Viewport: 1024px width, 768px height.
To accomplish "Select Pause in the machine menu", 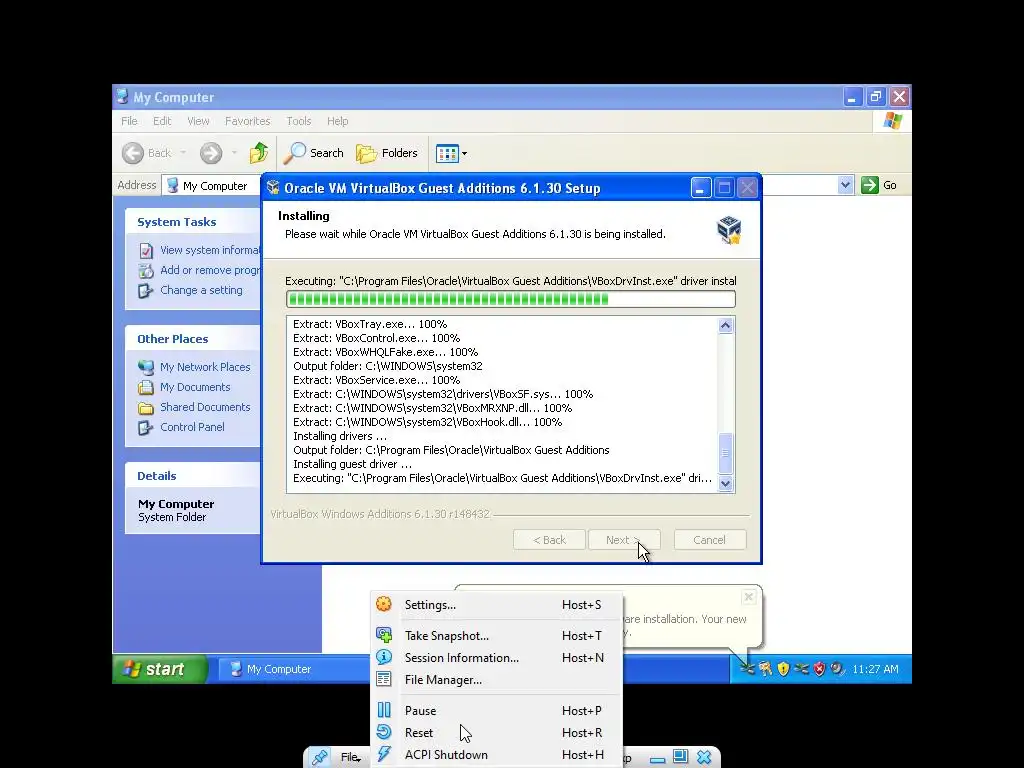I will 496,711.
